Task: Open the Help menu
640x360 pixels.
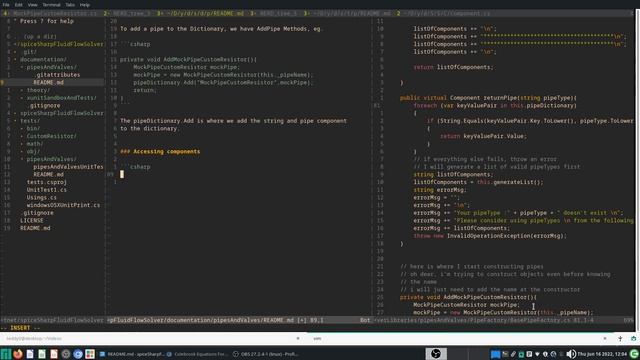Action: (84, 5)
